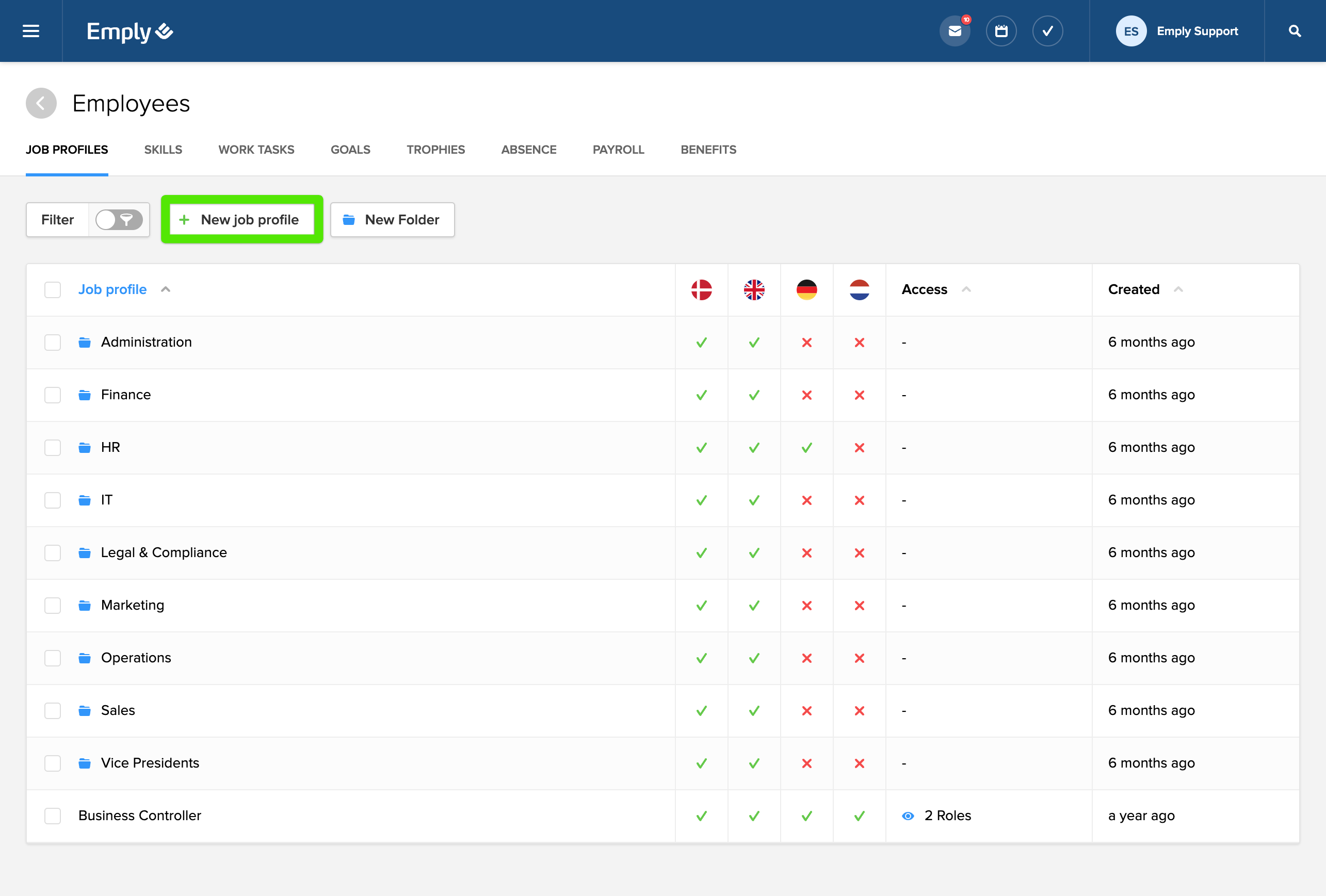
Task: Click the back arrow beside Employees
Action: click(41, 103)
